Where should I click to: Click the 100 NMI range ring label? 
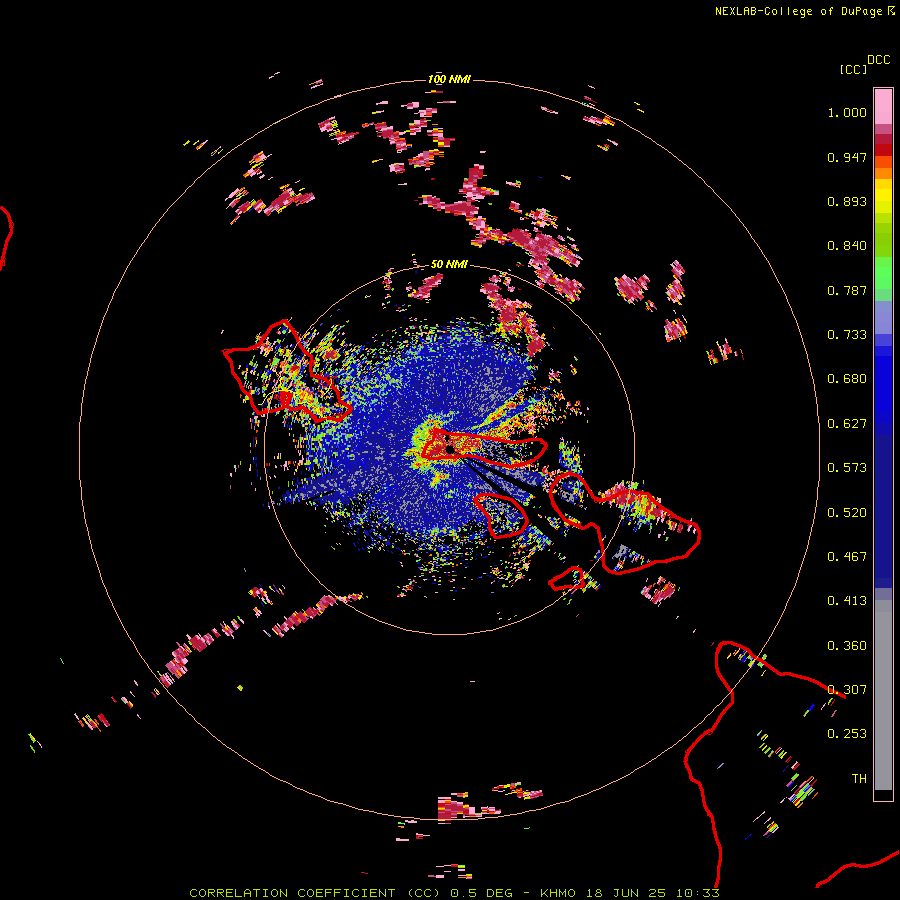click(x=449, y=79)
